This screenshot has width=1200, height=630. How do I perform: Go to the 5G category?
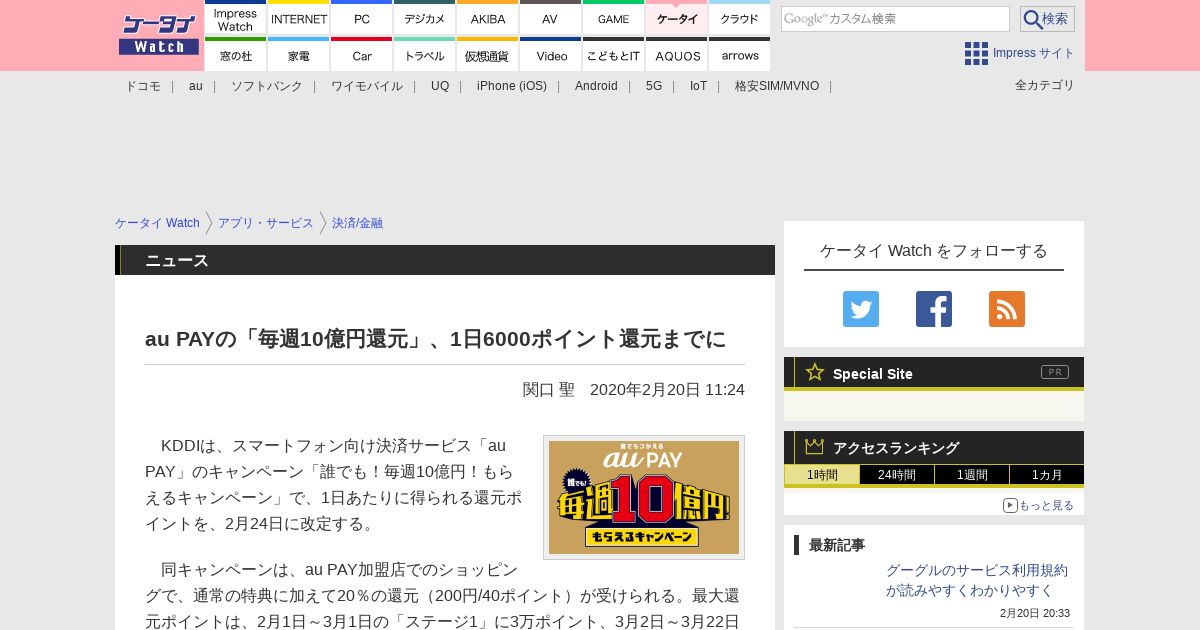[x=654, y=86]
